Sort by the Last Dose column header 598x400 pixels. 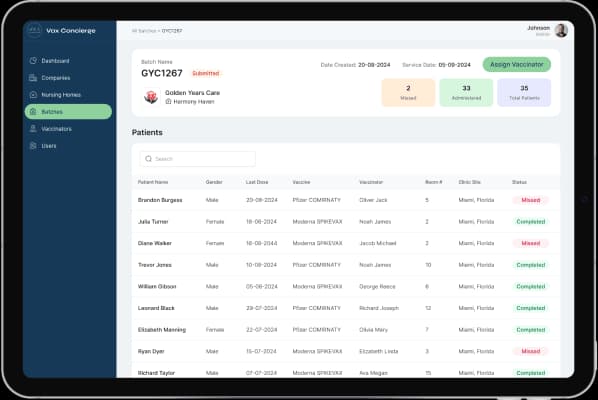[x=257, y=182]
